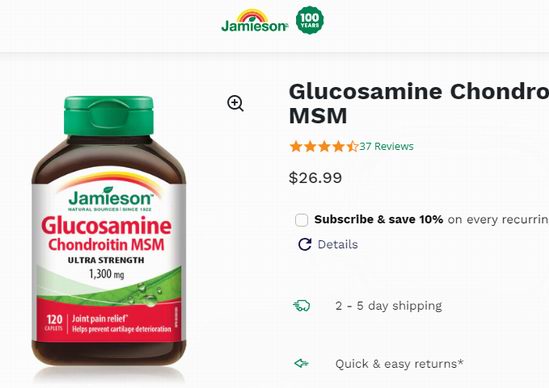Viewport: 549px width, 388px height.
Task: Click the Jamieson label on the bottle
Action: tap(111, 199)
